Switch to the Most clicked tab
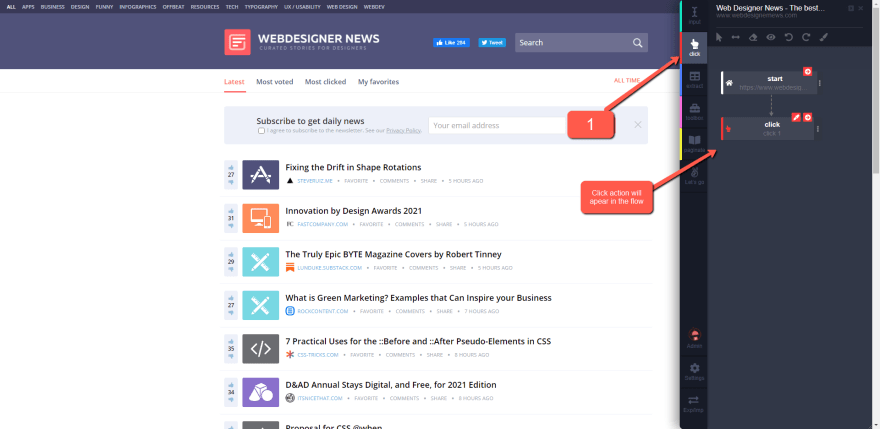 326,81
